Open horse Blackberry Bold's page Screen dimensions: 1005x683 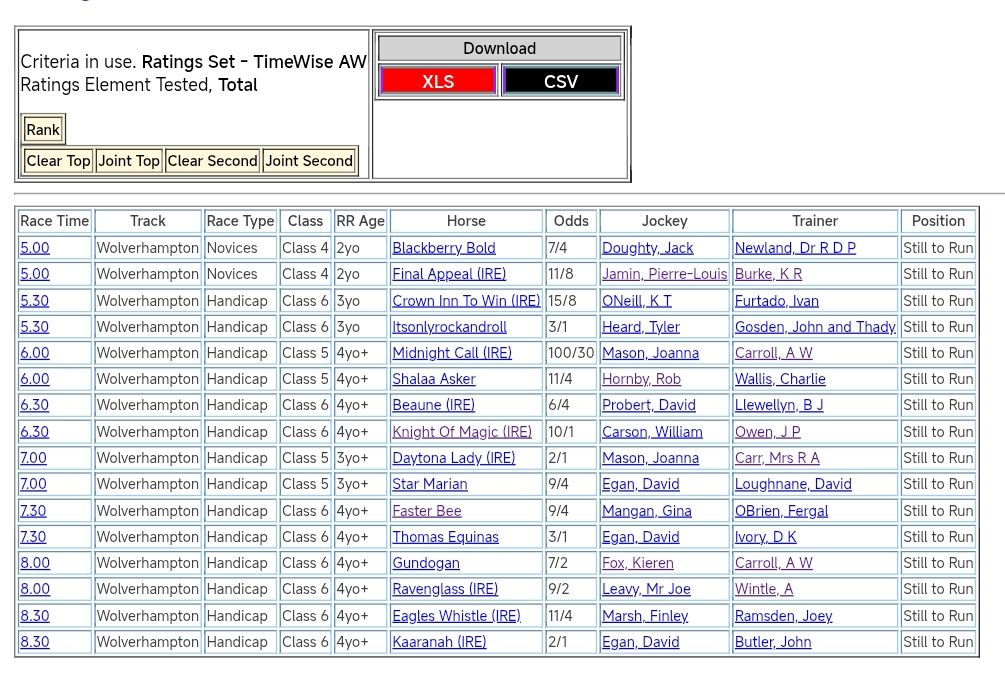pos(443,248)
